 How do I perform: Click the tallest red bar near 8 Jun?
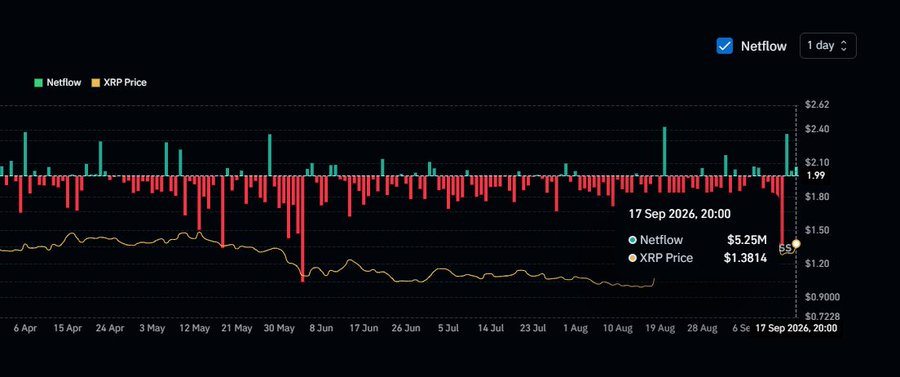(302, 228)
